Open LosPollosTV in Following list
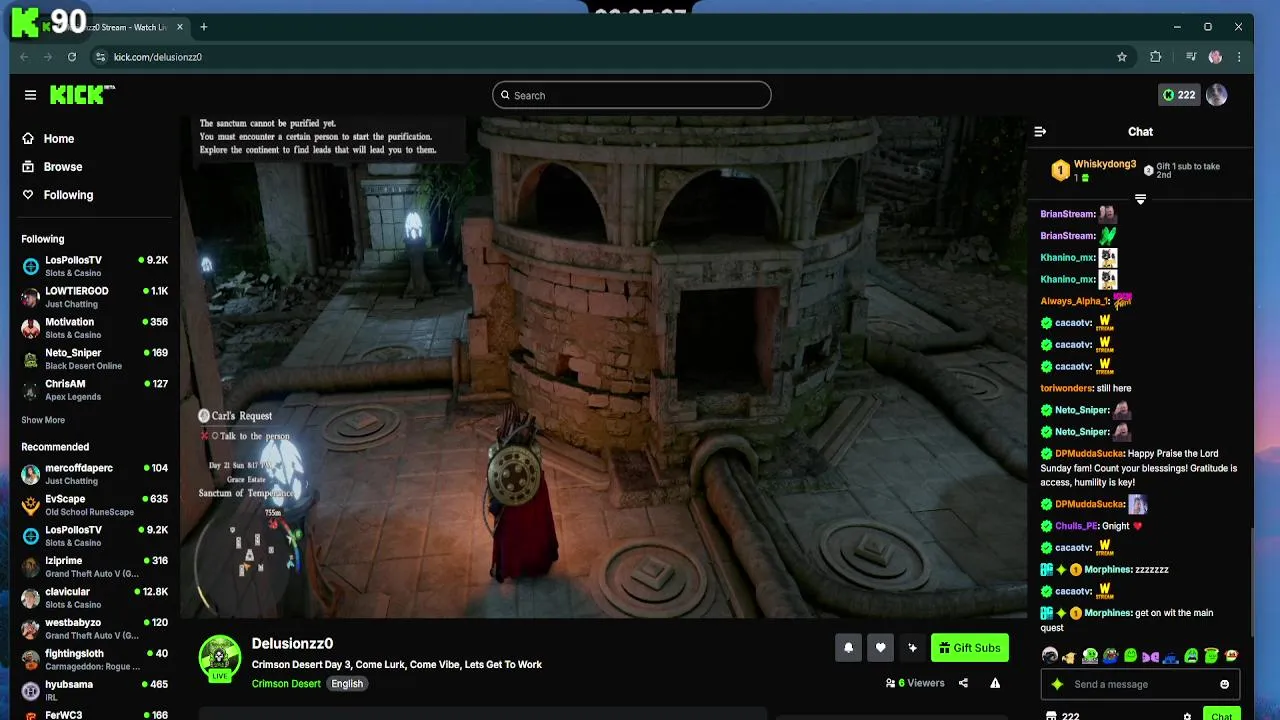Screen dimensions: 1280x720 click(95, 266)
